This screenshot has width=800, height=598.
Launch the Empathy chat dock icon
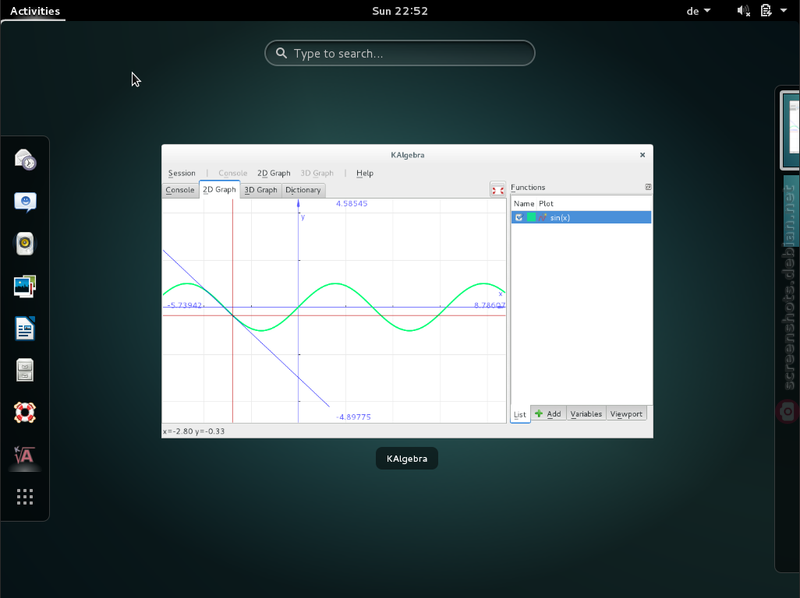pyautogui.click(x=24, y=202)
